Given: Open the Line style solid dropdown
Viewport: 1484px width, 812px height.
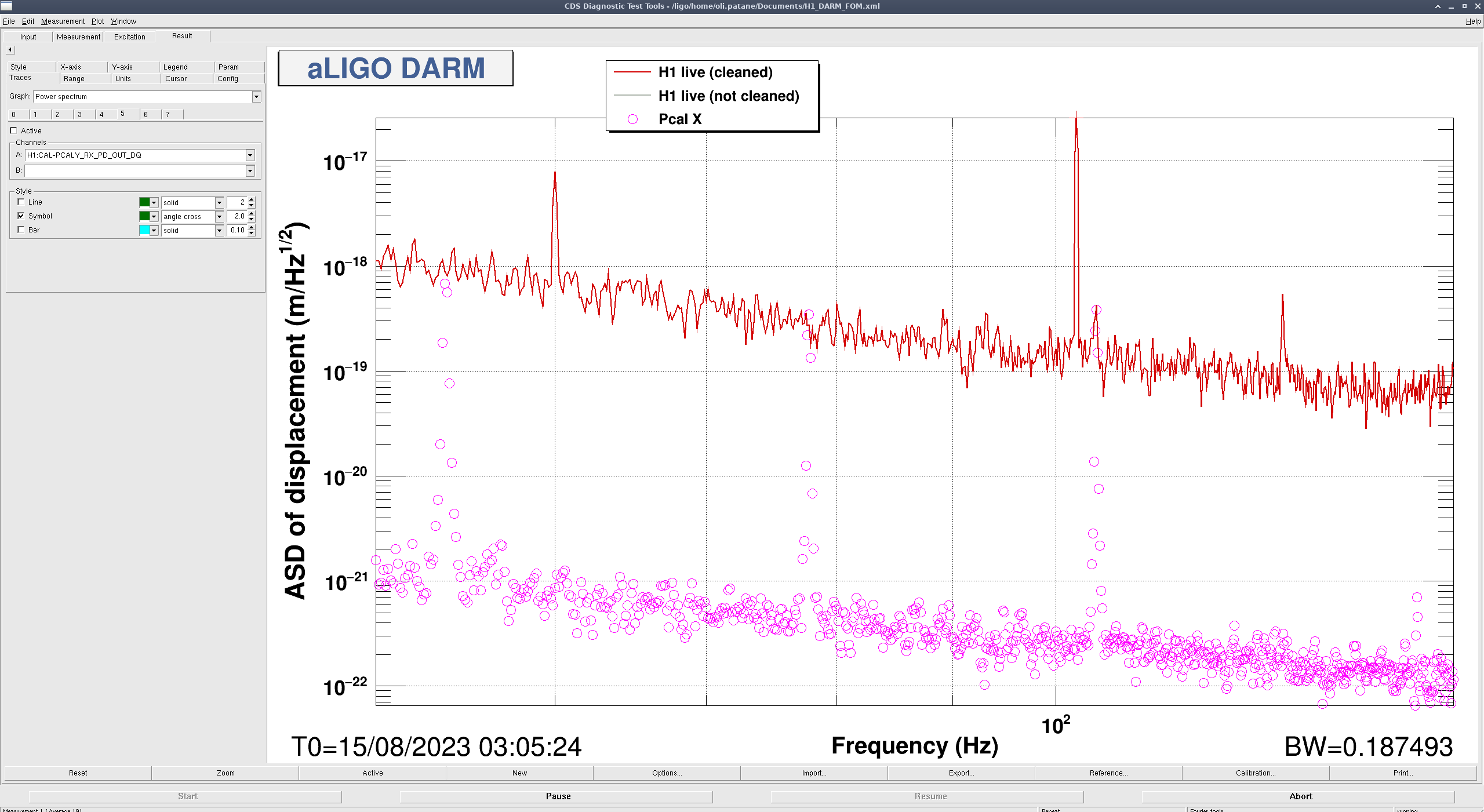Looking at the screenshot, I should [220, 203].
